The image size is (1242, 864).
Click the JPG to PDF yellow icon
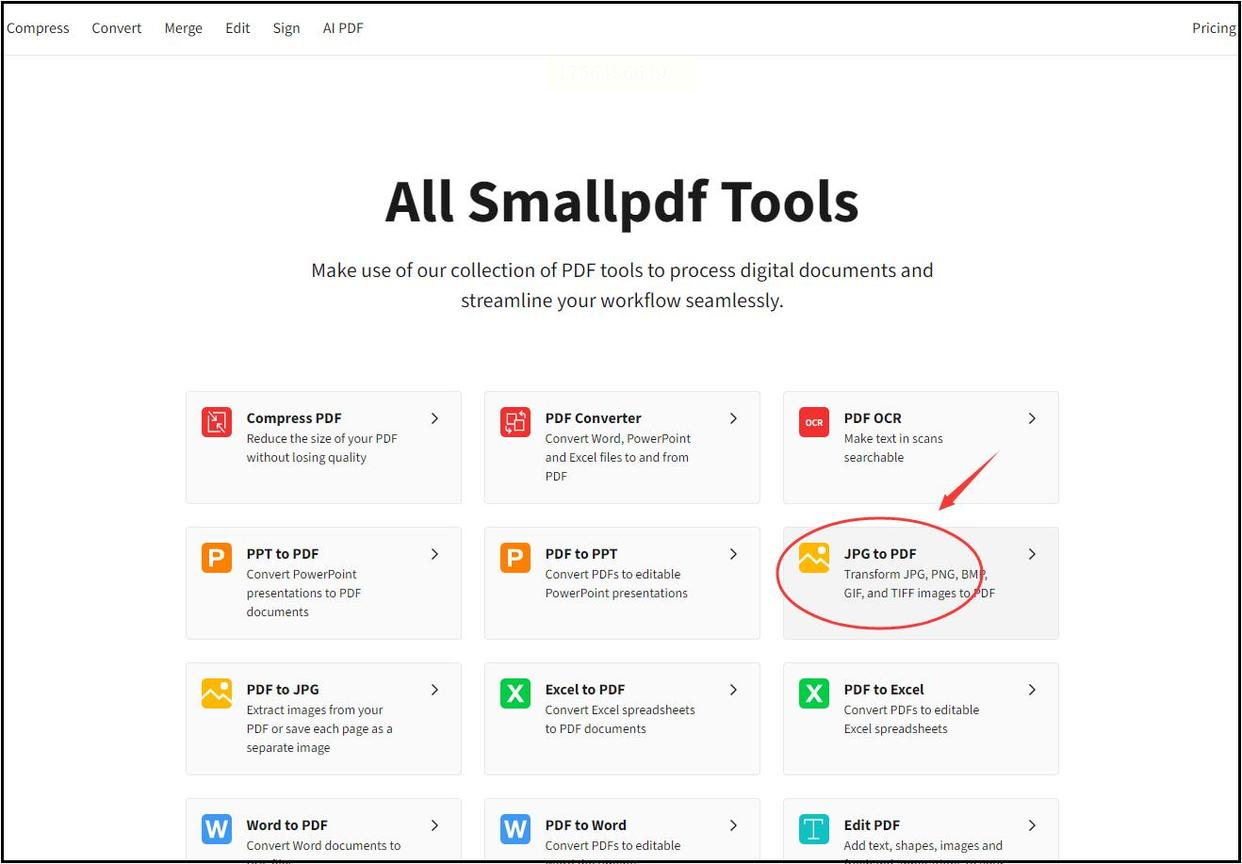click(x=814, y=558)
